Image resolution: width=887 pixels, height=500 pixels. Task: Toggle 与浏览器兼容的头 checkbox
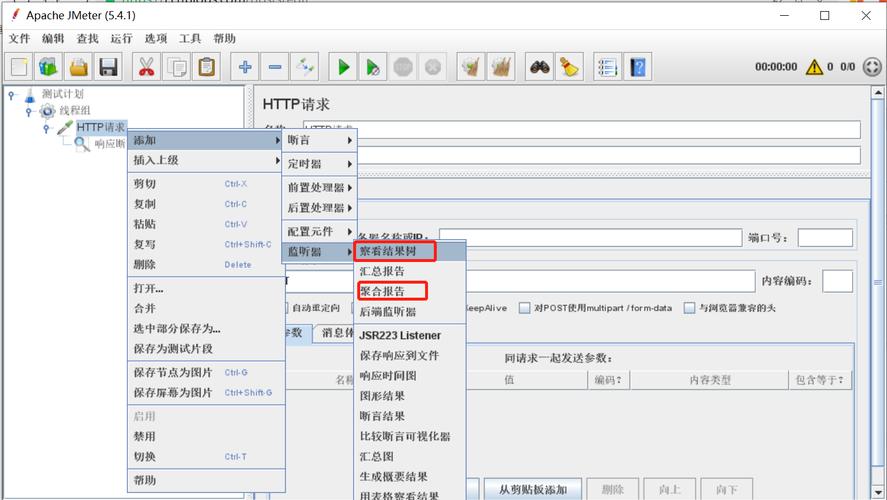pos(689,308)
